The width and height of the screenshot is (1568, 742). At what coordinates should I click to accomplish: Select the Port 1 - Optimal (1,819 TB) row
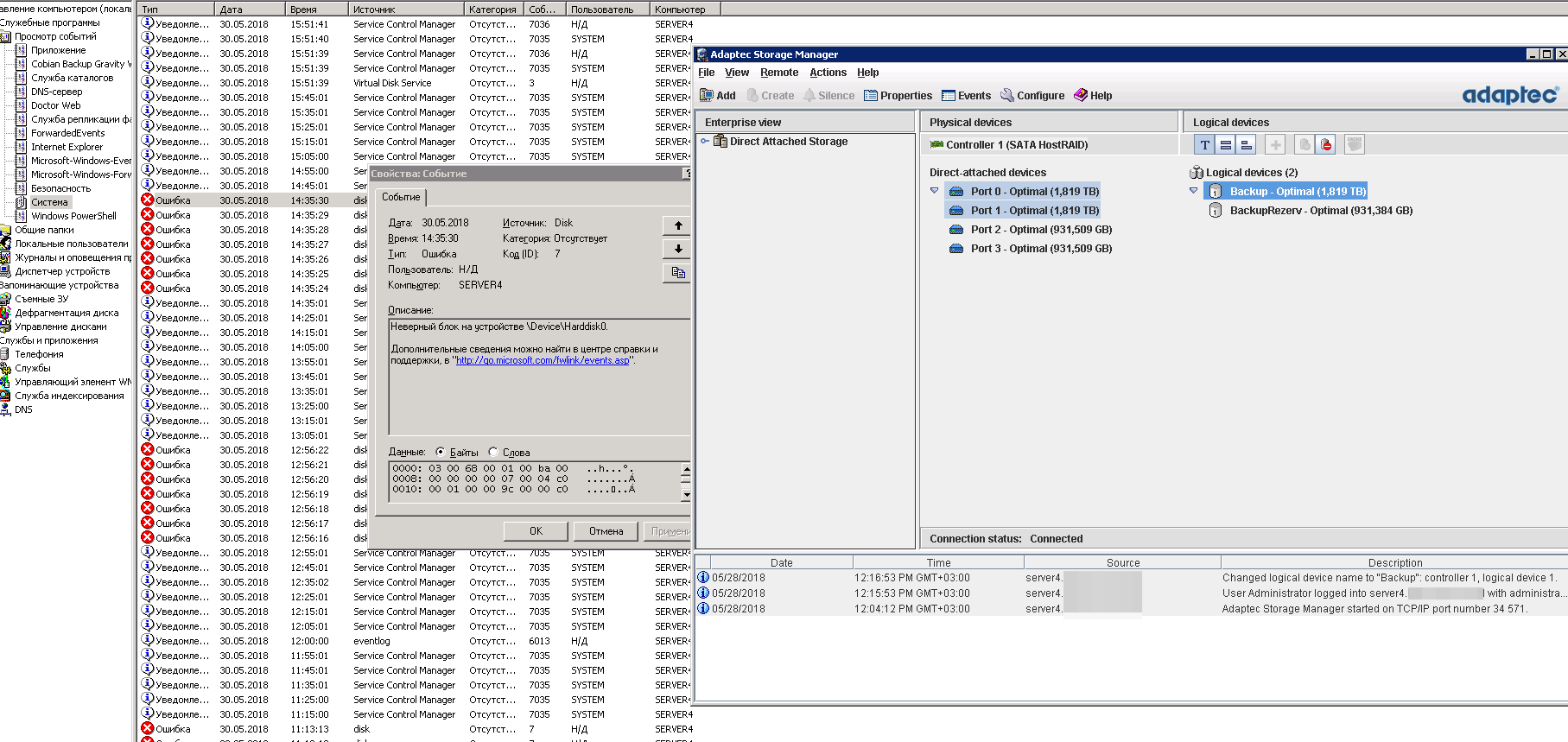tap(1025, 211)
